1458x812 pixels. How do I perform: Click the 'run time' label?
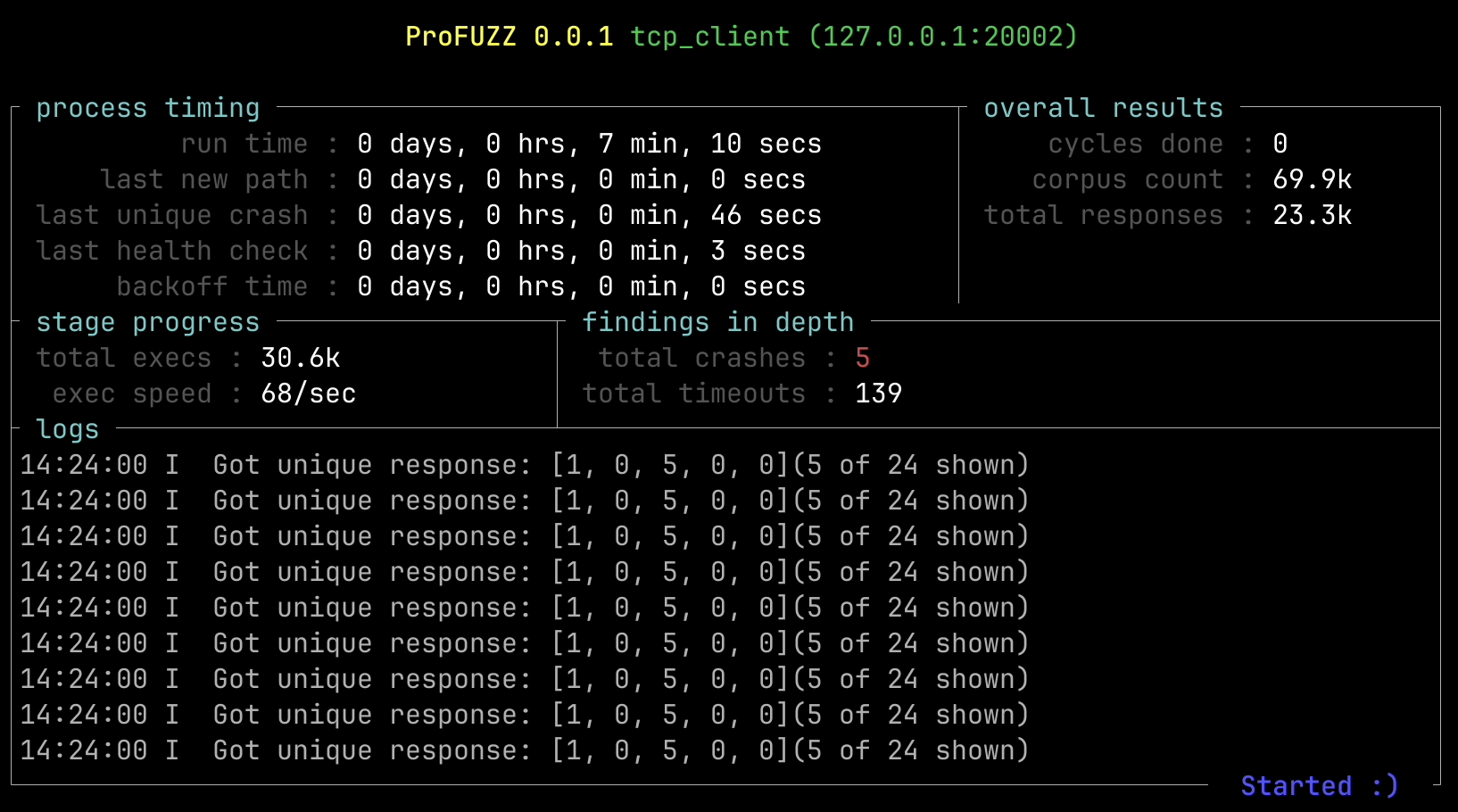pyautogui.click(x=244, y=144)
